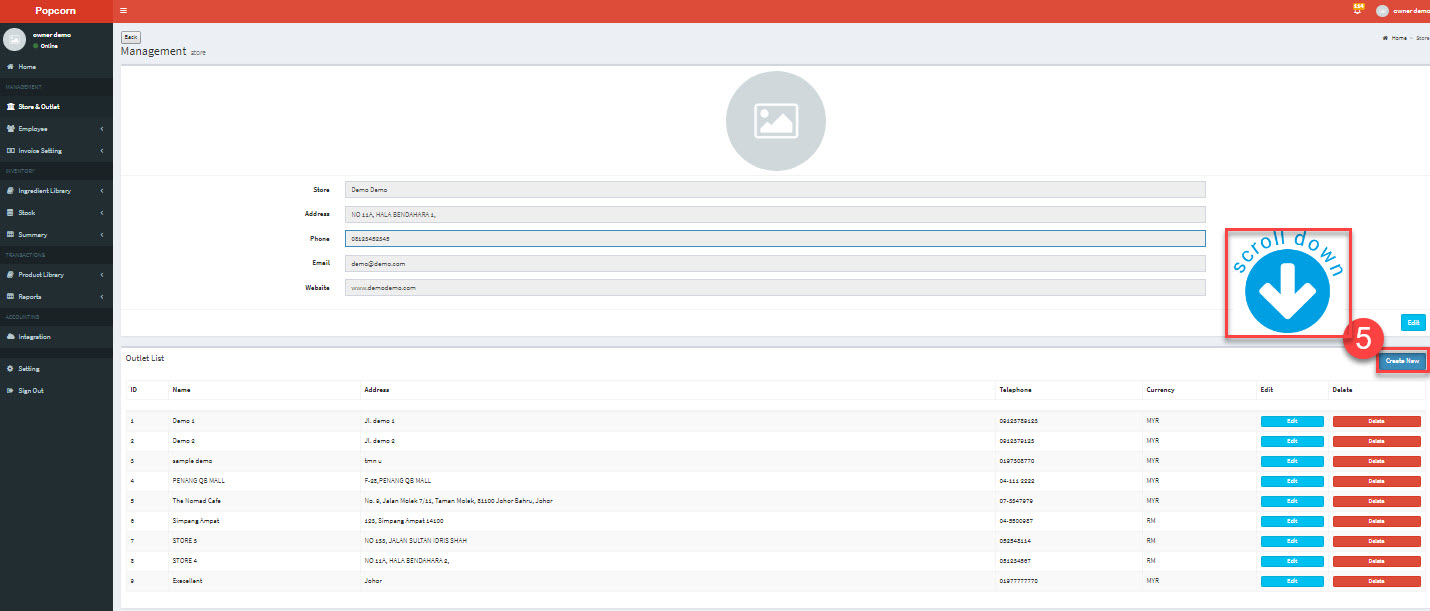Click the Sign Out icon in sidebar
The width and height of the screenshot is (1430, 611).
(x=10, y=391)
